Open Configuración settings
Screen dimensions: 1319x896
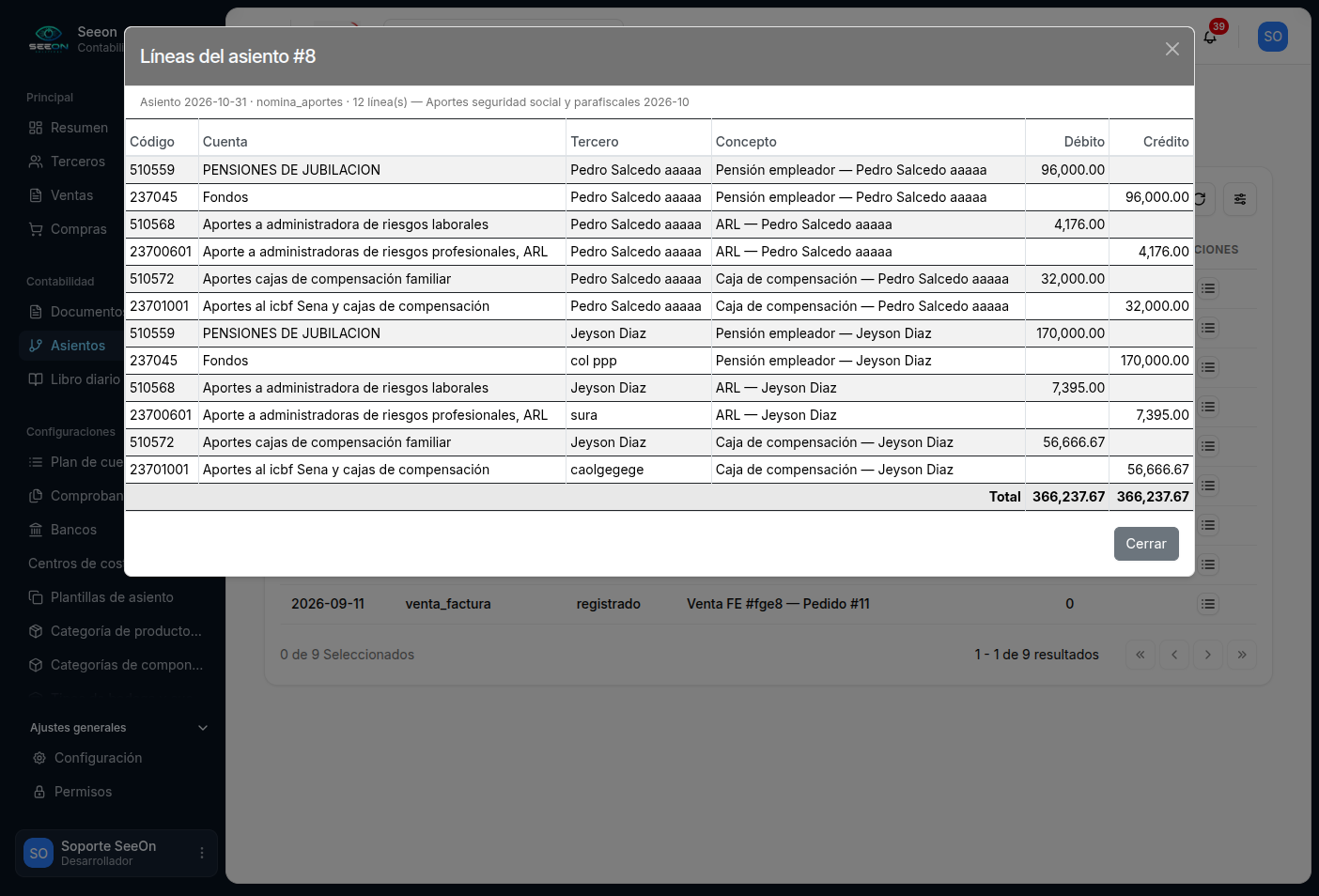coord(99,758)
